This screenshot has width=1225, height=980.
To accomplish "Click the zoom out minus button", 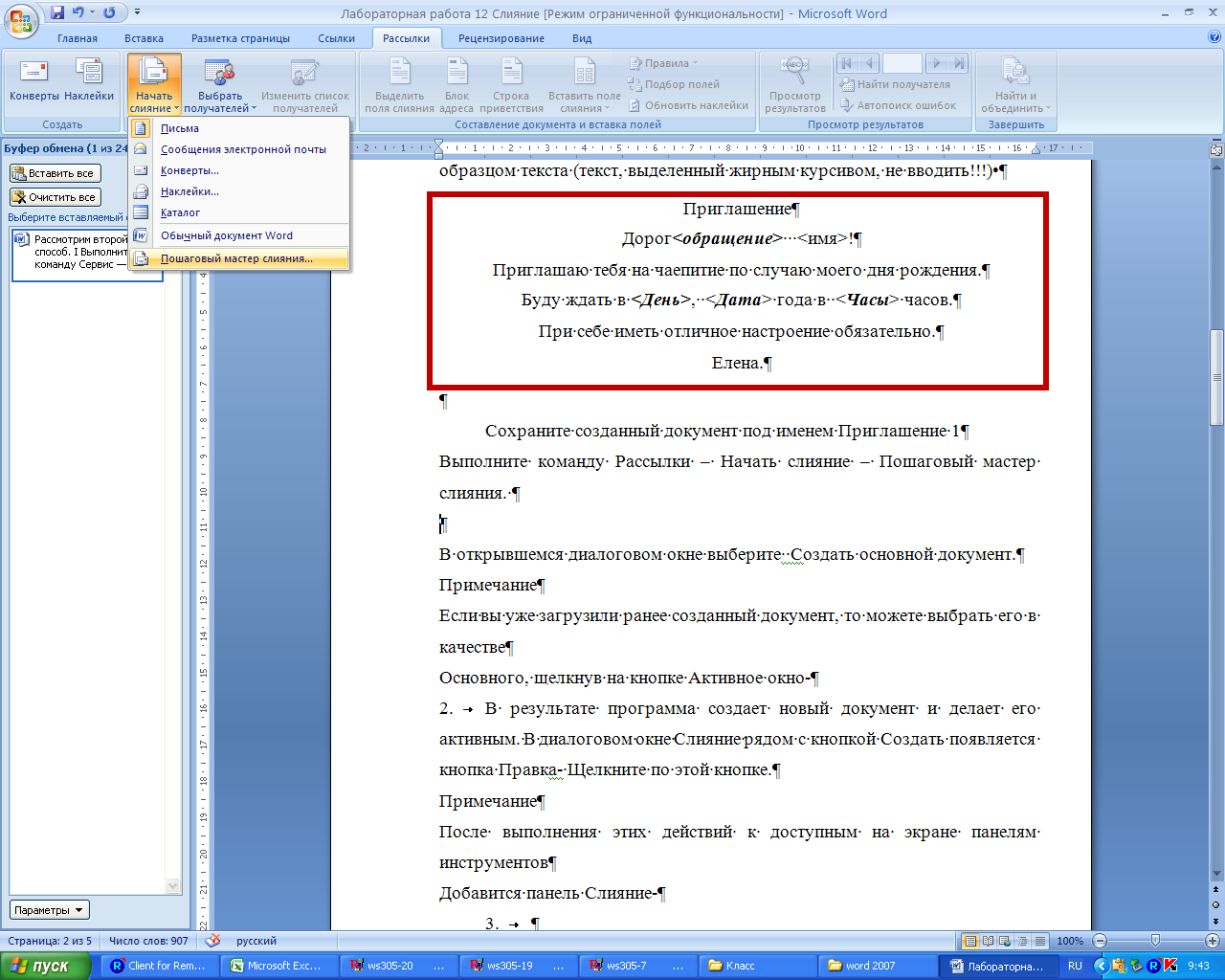I will [1100, 941].
